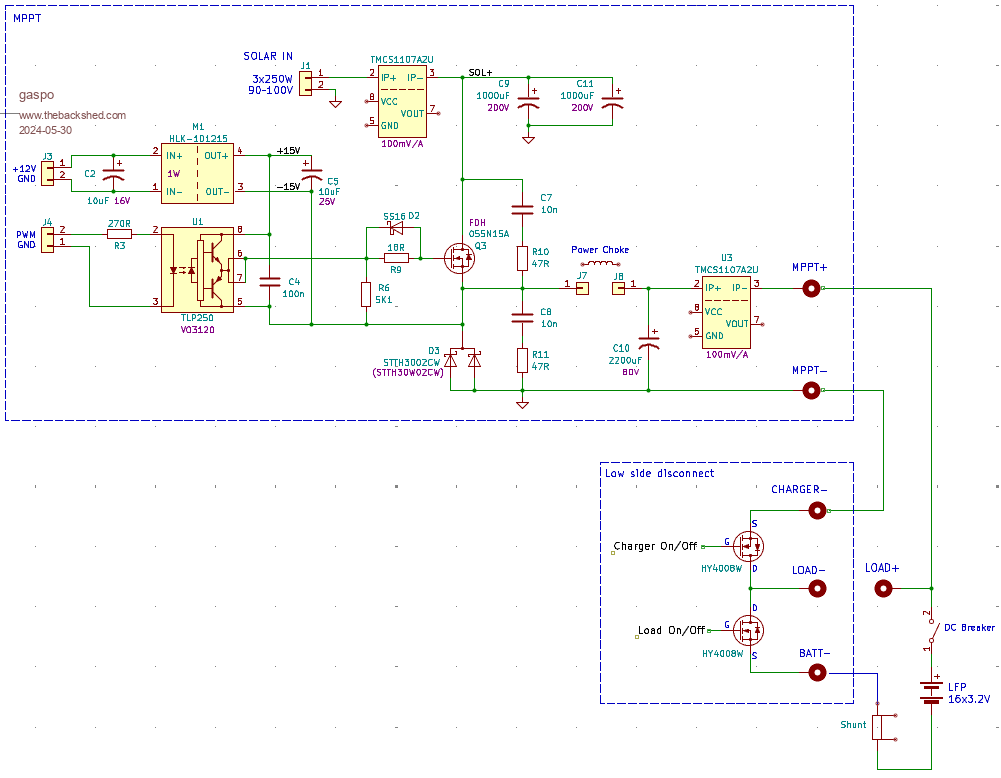Select the SS16 D2 diode symbol
Screen dimensions: 1001x778
tap(396, 228)
